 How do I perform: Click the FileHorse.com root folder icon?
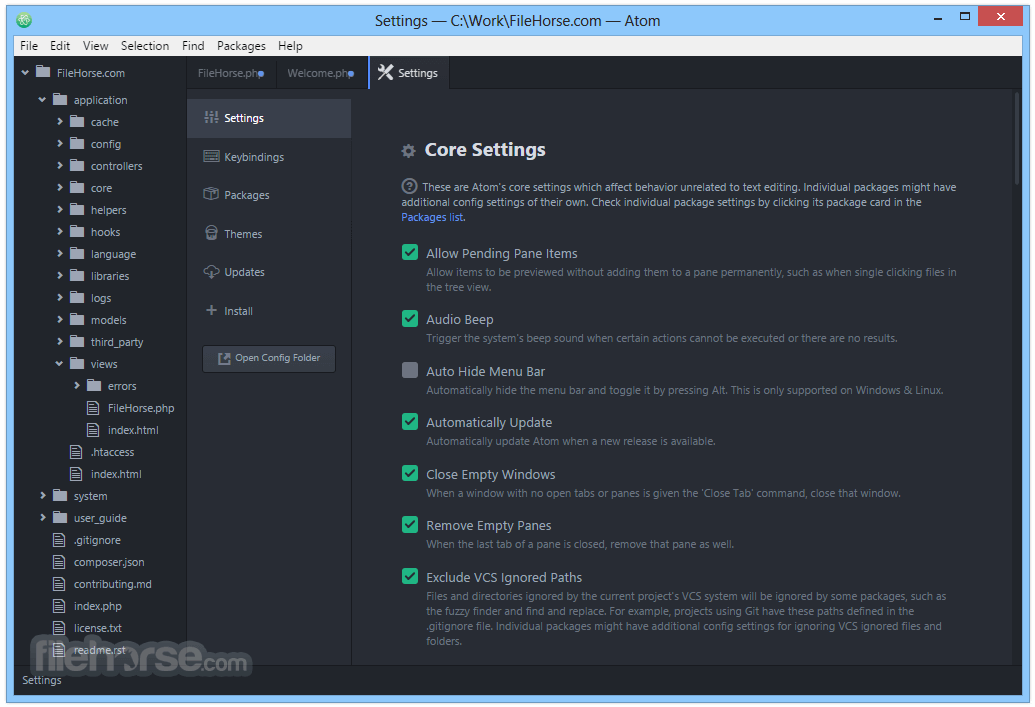(43, 71)
